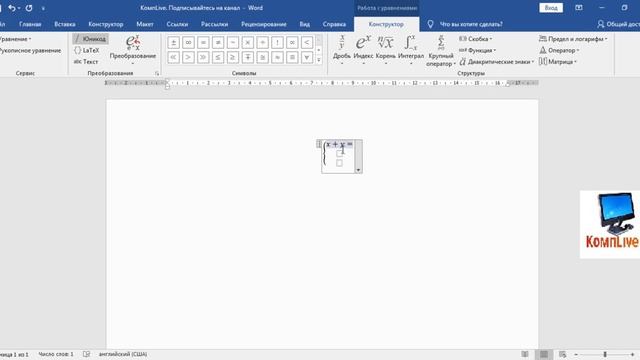Toggle Юникод equation format
The image size is (640, 360).
pyautogui.click(x=91, y=39)
